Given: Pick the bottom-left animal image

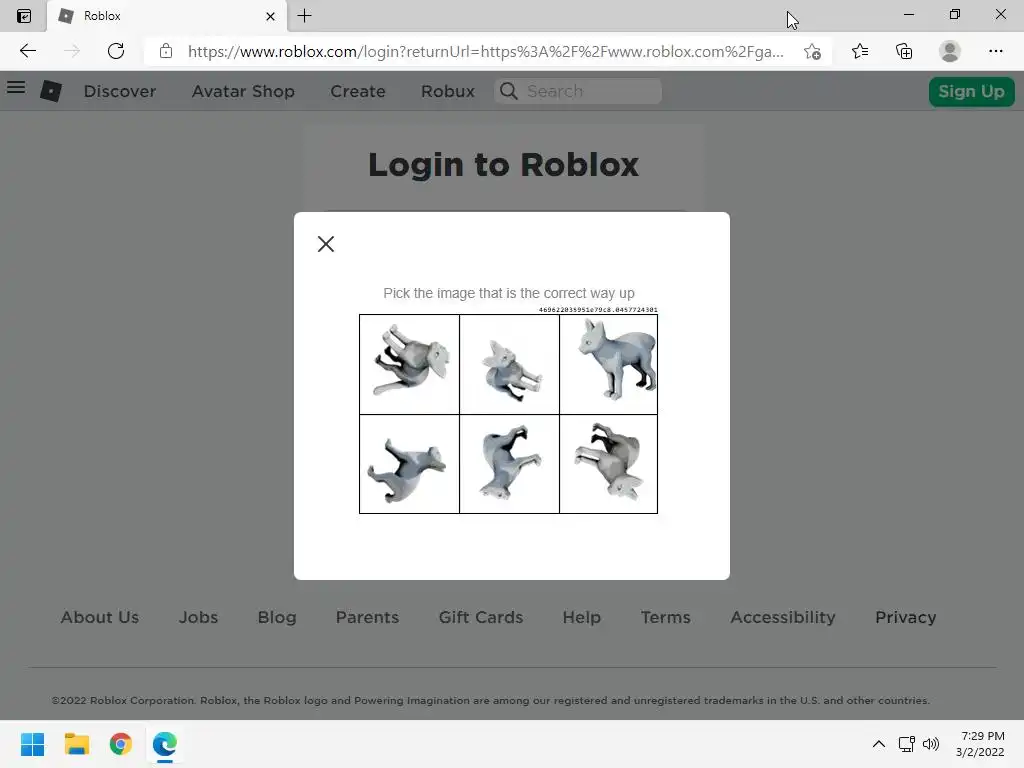Looking at the screenshot, I should click(409, 464).
